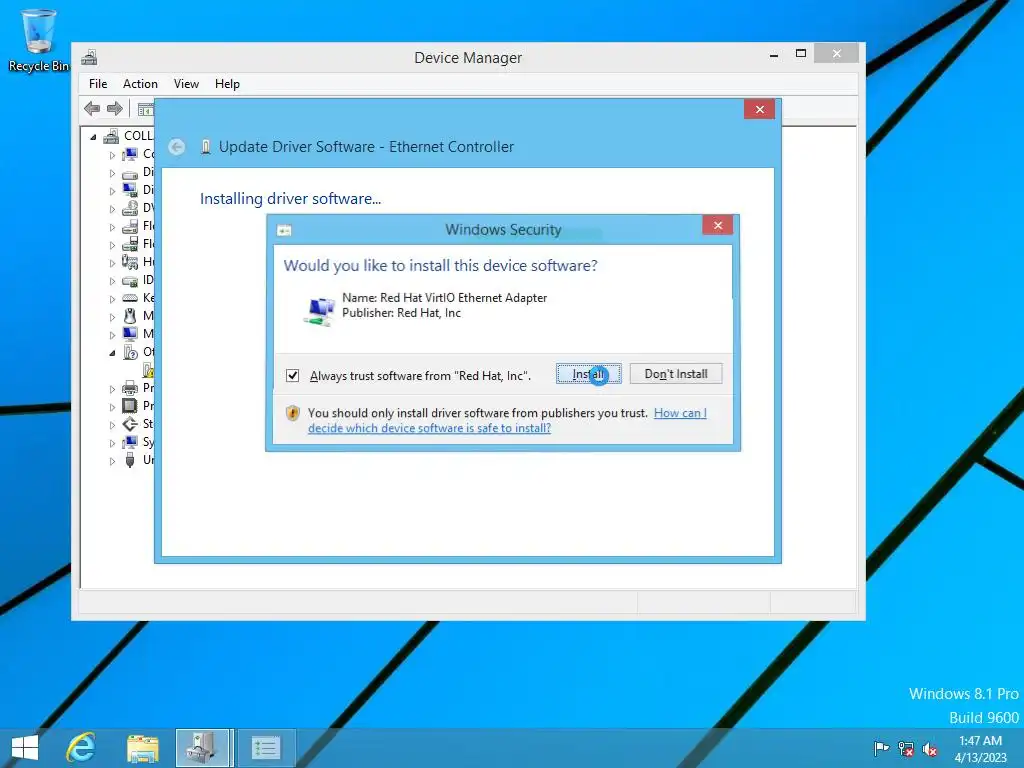Select the Monitors category screen icon

130,334
